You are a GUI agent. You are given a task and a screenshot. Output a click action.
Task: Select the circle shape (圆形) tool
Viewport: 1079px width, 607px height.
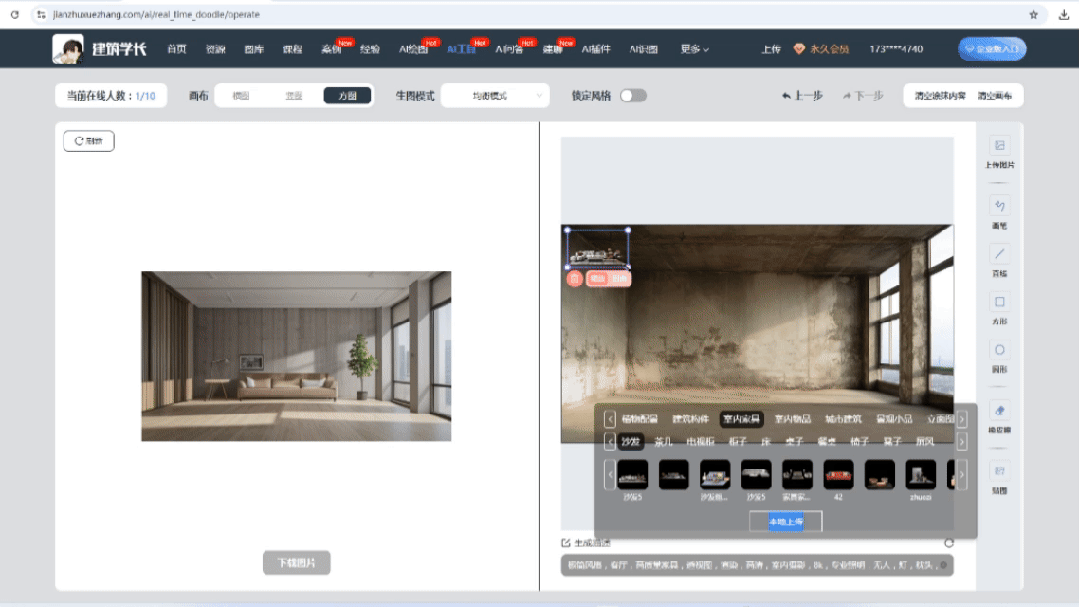[999, 356]
